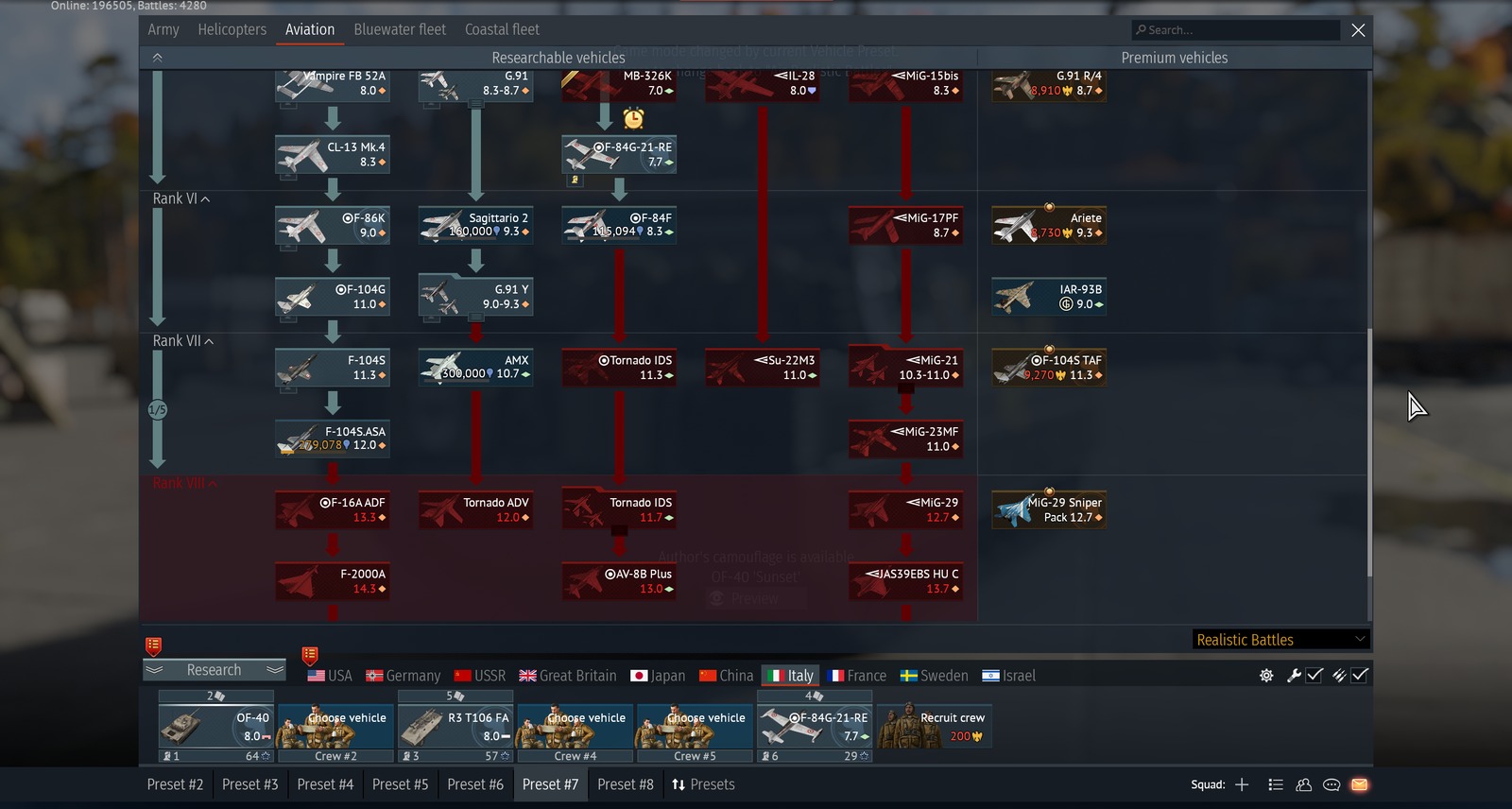Select the F-104G aircraft card

click(x=333, y=297)
